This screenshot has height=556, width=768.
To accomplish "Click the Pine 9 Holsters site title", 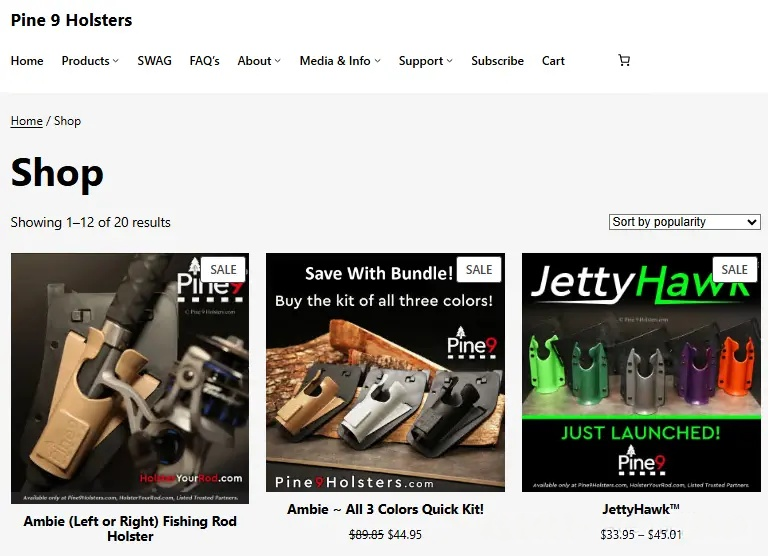I will pos(71,20).
